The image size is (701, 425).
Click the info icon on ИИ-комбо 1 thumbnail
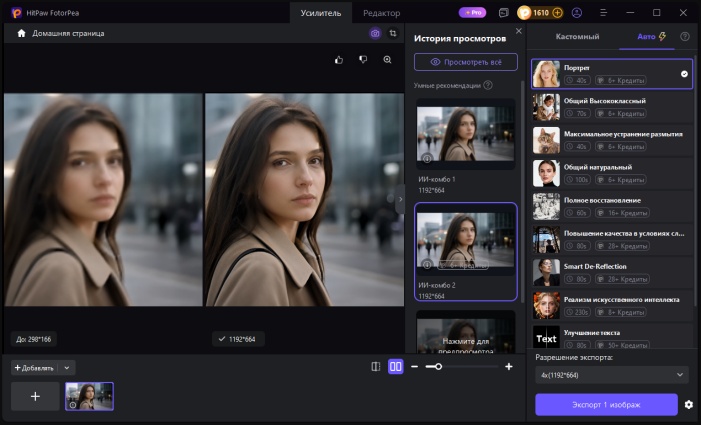[427, 158]
